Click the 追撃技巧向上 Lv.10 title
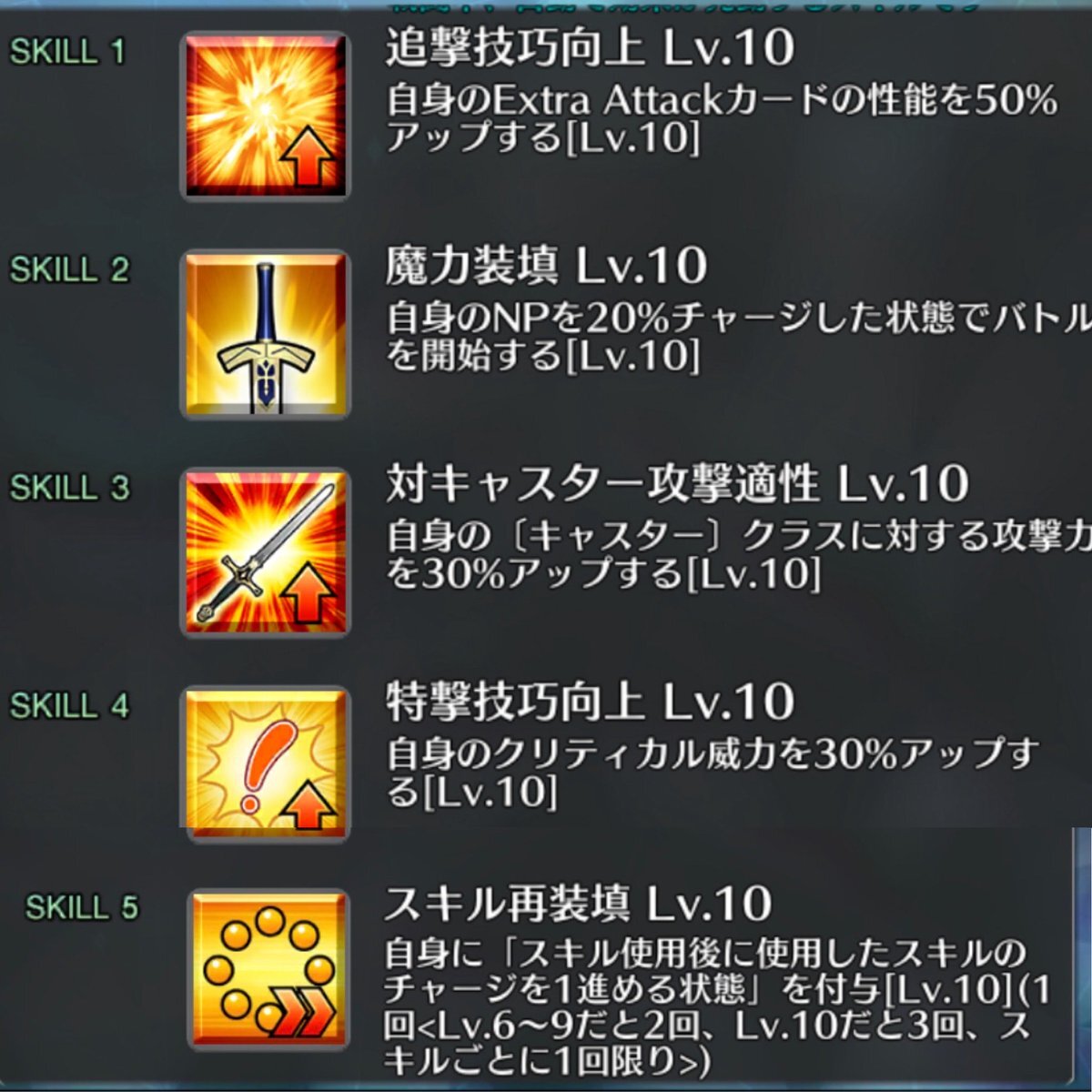 tap(590, 48)
